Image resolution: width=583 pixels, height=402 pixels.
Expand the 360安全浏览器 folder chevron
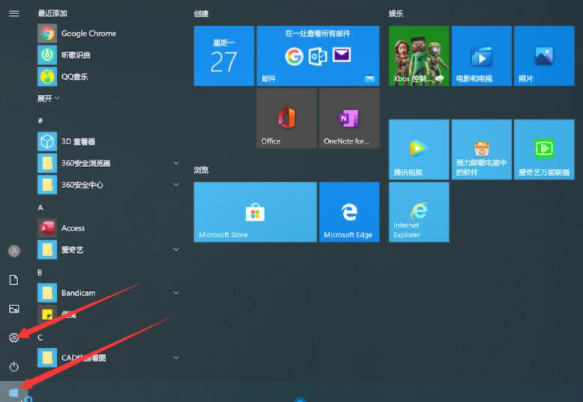pos(176,163)
